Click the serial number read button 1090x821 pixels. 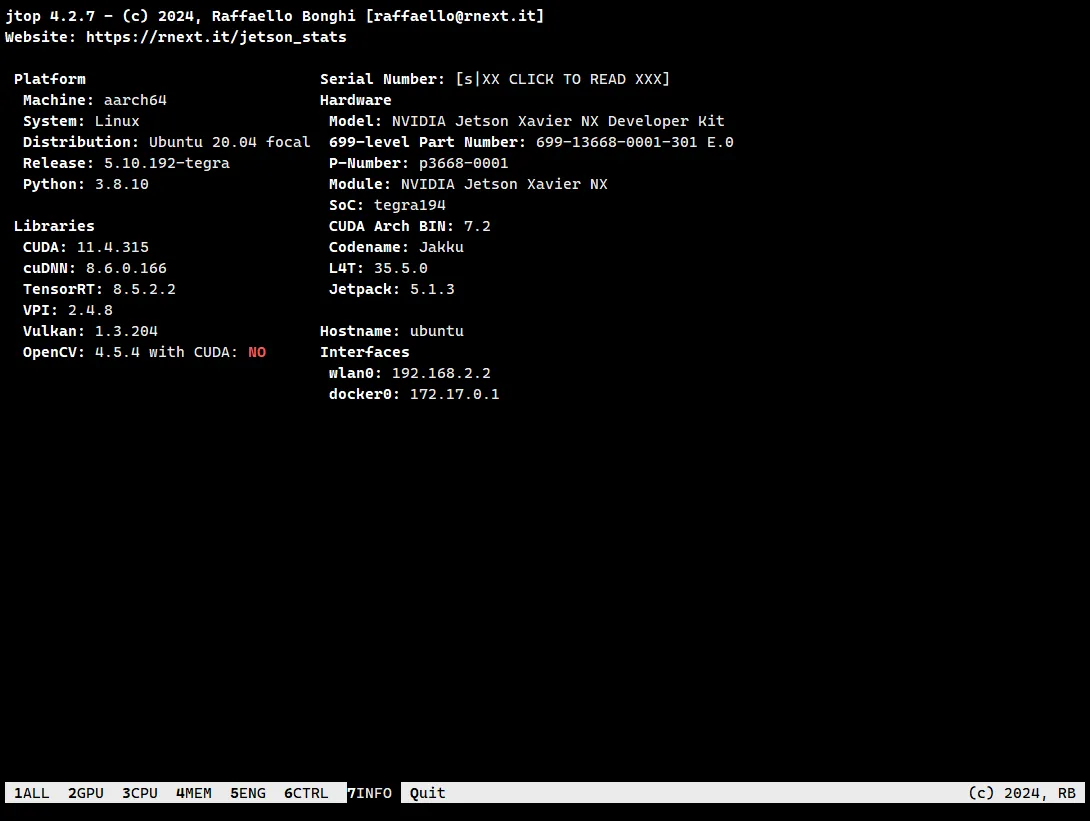pos(563,79)
